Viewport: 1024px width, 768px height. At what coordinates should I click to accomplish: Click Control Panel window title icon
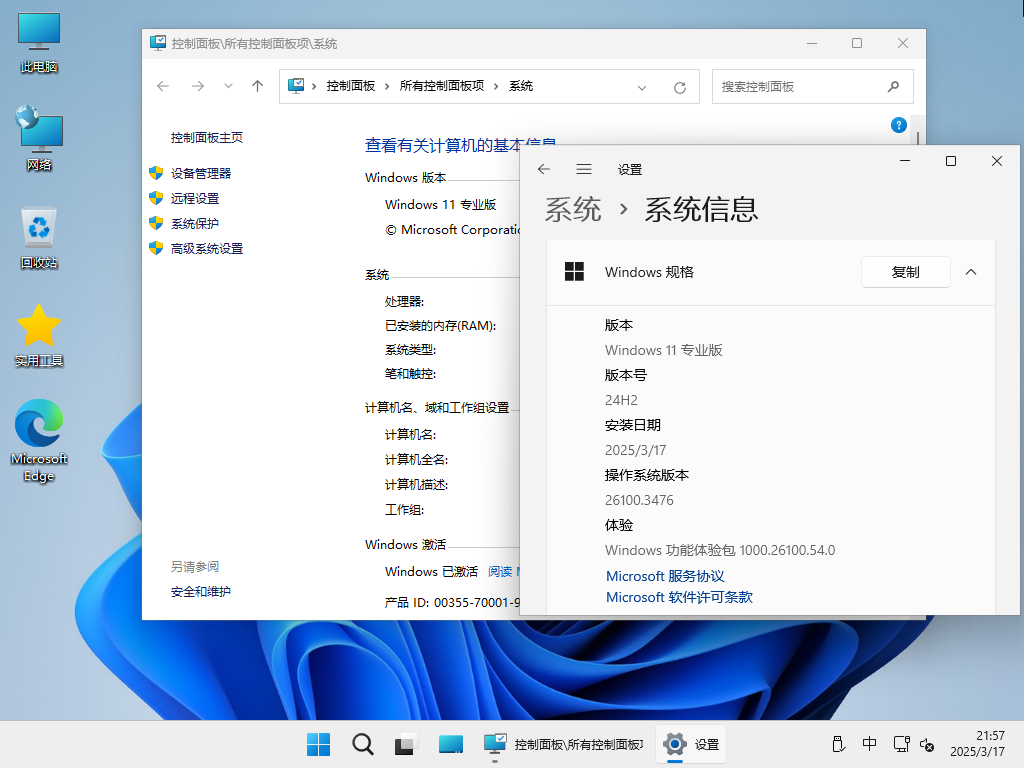coord(157,43)
